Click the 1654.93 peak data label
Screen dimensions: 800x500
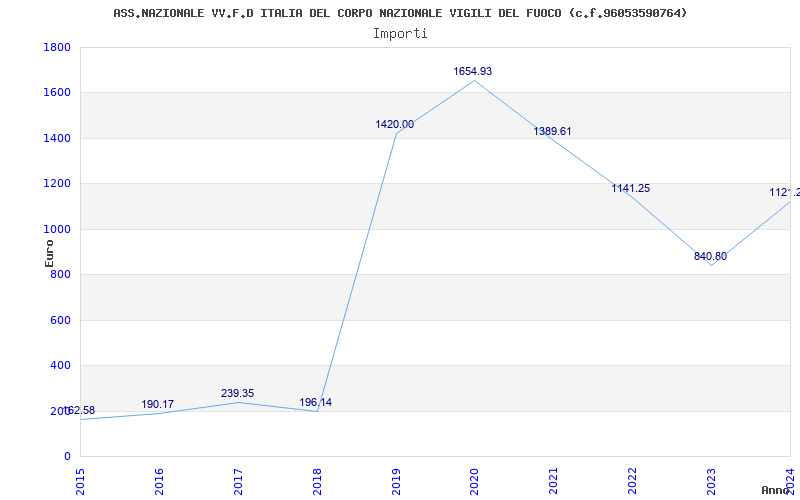coord(472,71)
